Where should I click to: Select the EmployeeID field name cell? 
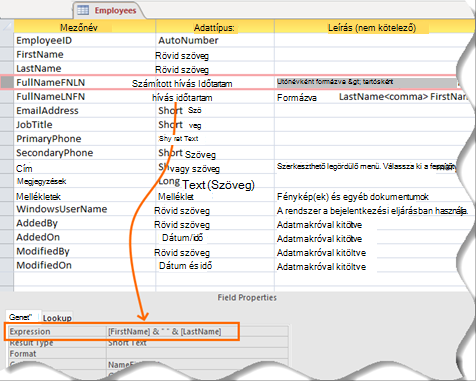pos(85,40)
